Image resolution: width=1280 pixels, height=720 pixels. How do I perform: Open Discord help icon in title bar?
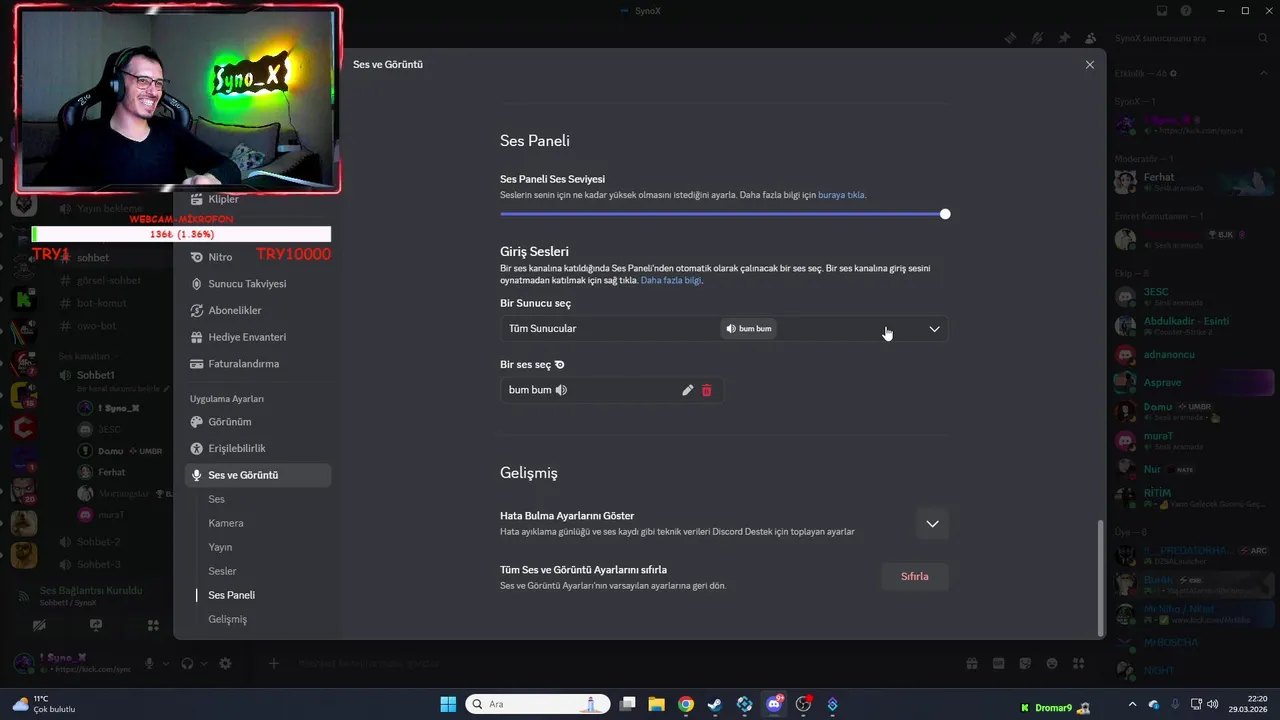point(1186,11)
